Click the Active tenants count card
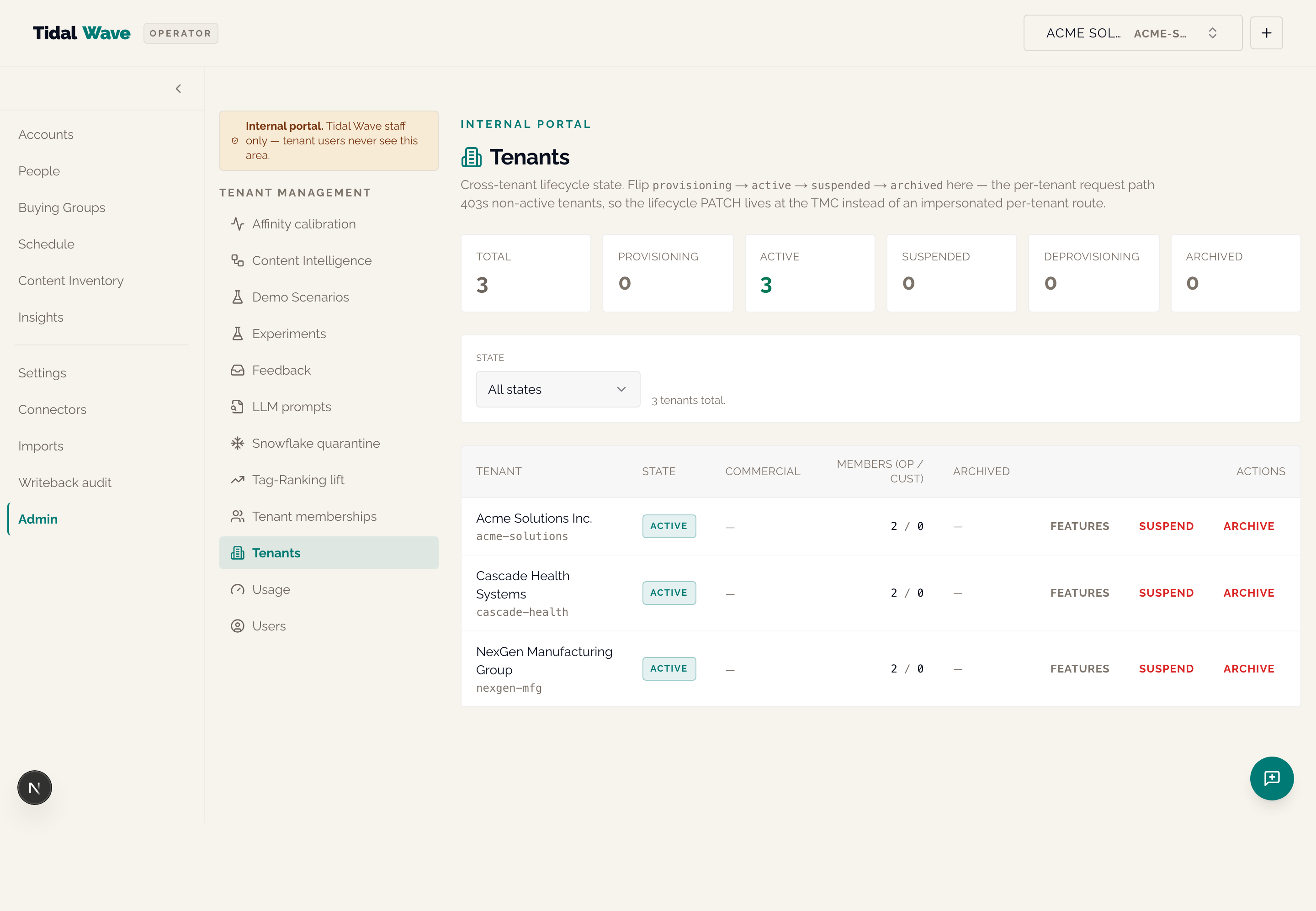 click(810, 273)
